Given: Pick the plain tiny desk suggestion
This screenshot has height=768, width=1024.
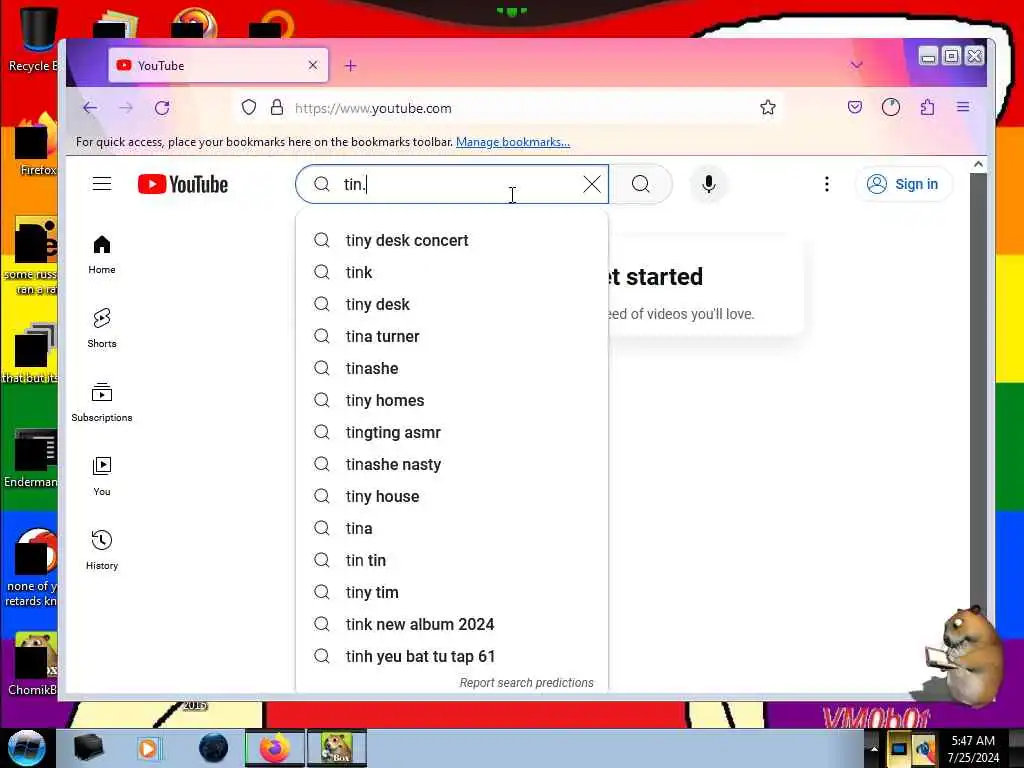Looking at the screenshot, I should click(452, 304).
